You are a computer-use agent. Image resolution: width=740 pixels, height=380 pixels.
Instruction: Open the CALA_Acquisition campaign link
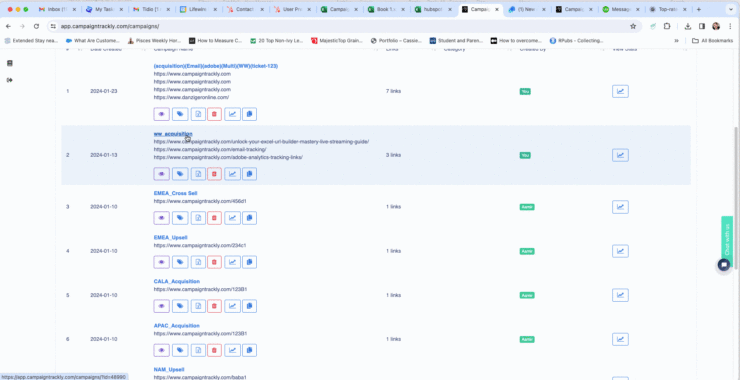[x=177, y=281]
